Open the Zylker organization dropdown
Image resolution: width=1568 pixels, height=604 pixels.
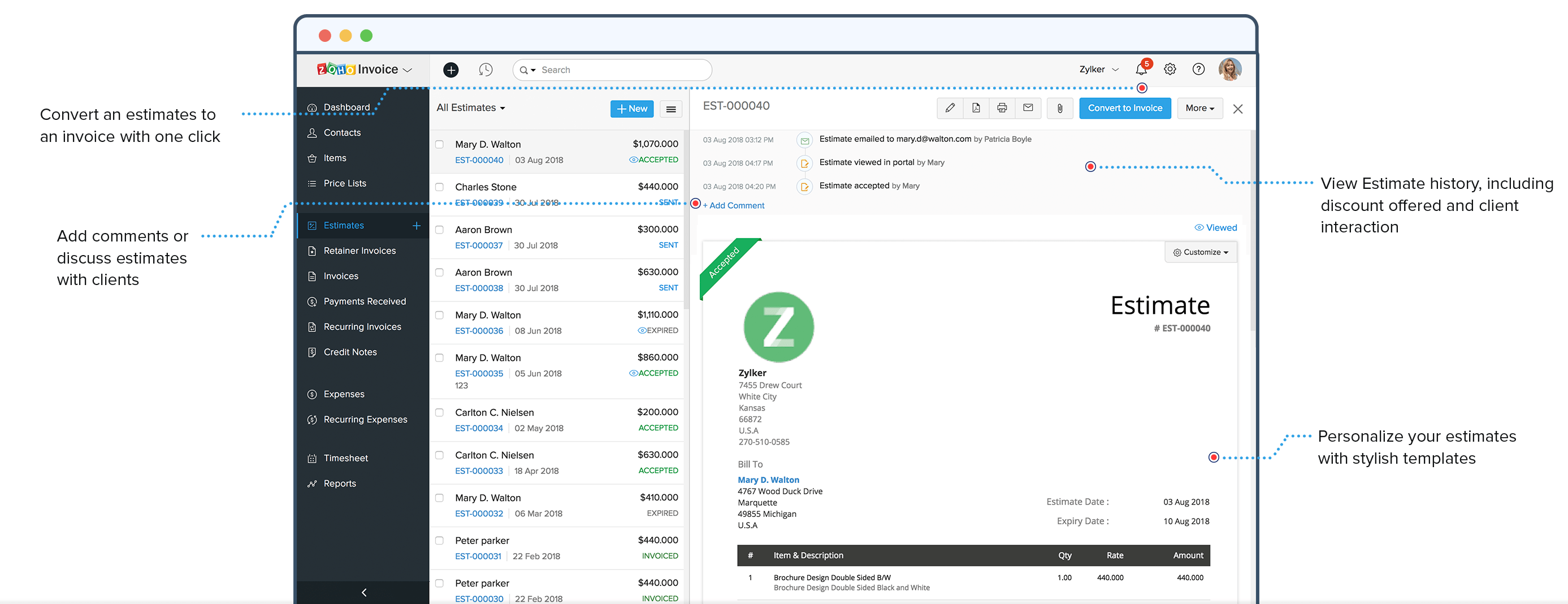[1099, 70]
